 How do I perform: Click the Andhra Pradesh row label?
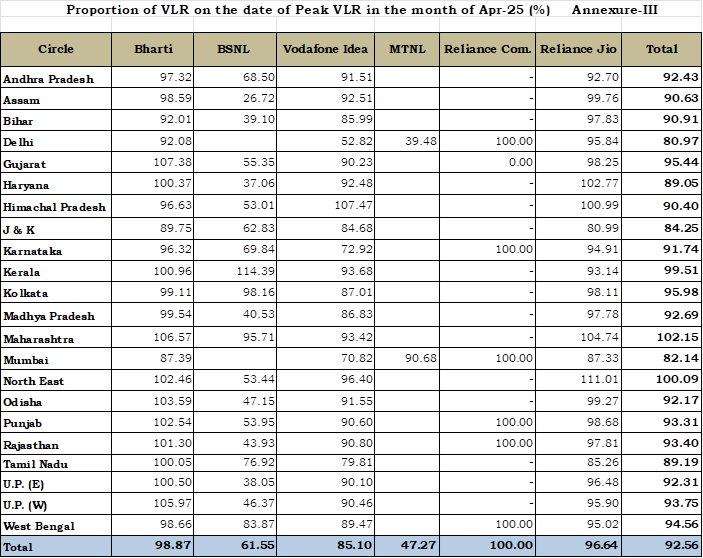pyautogui.click(x=48, y=79)
